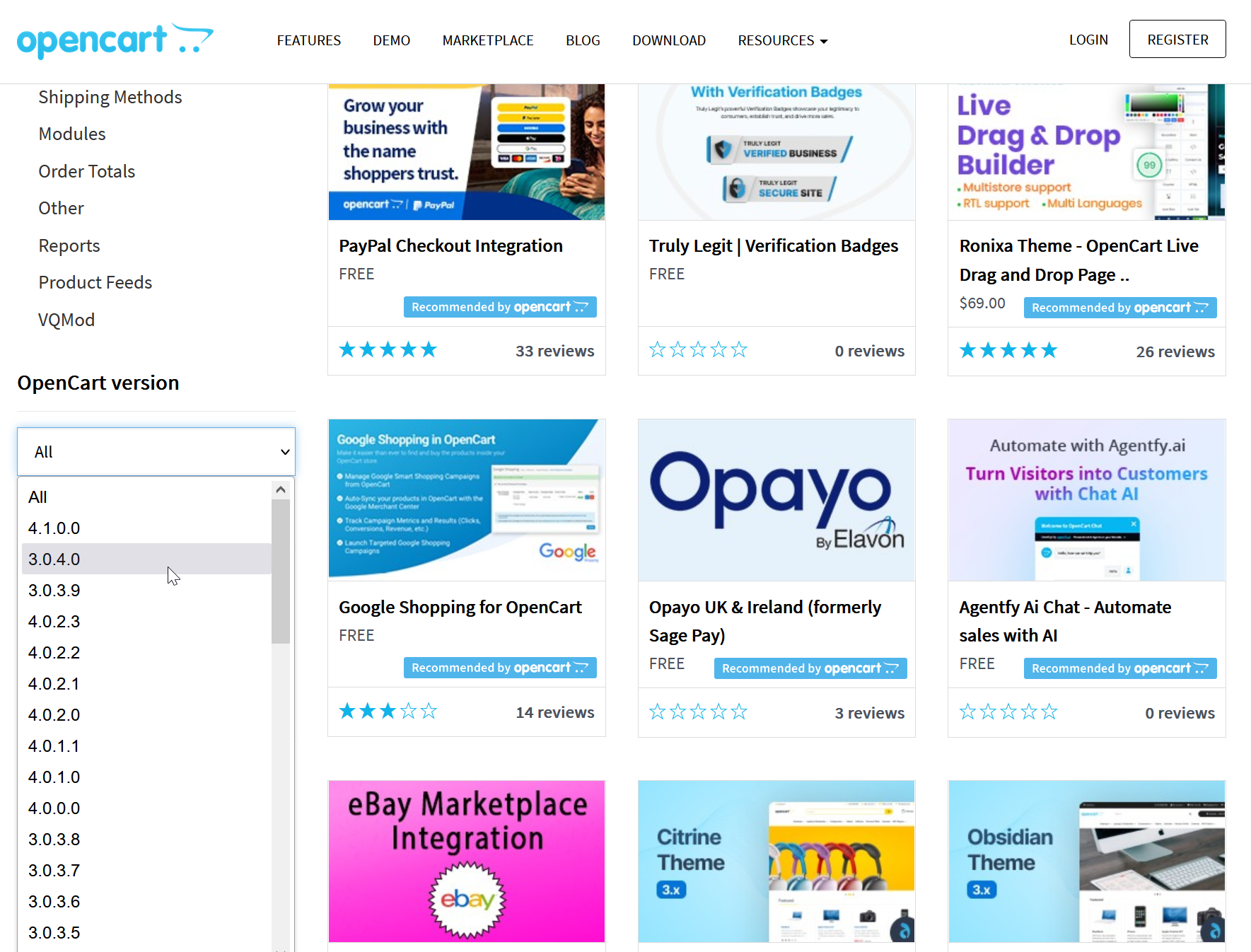This screenshot has width=1251, height=952.
Task: Choose version 4.0.1.1 option
Action: pos(146,746)
